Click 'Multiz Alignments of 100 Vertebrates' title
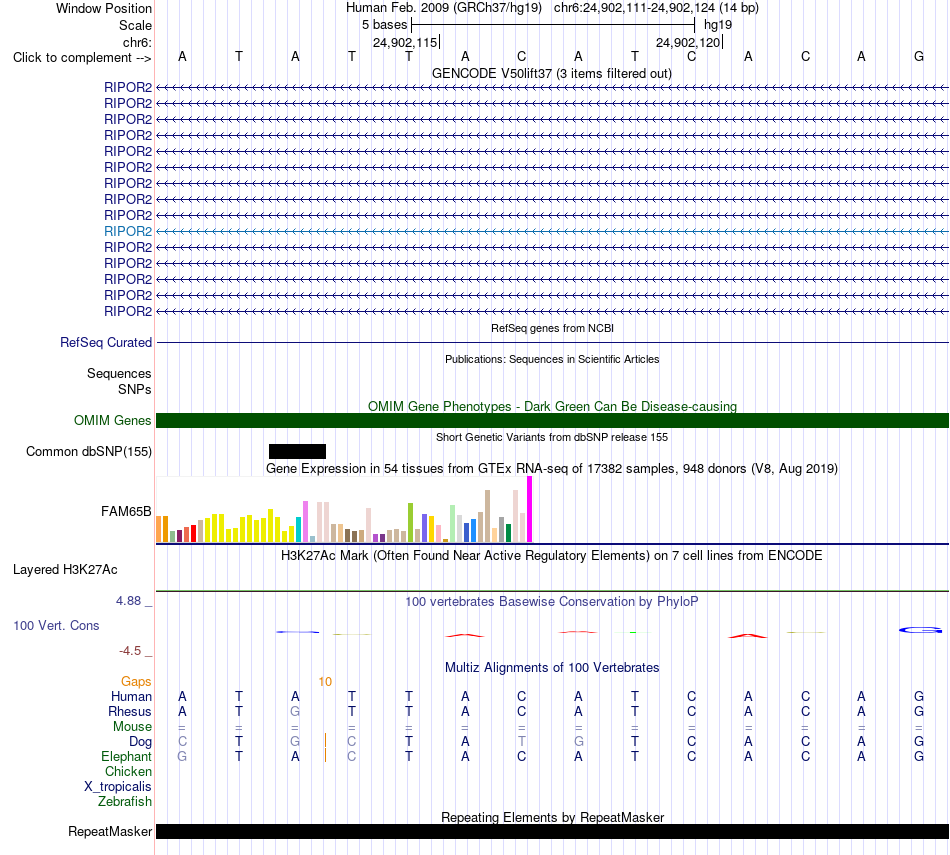 (552, 668)
